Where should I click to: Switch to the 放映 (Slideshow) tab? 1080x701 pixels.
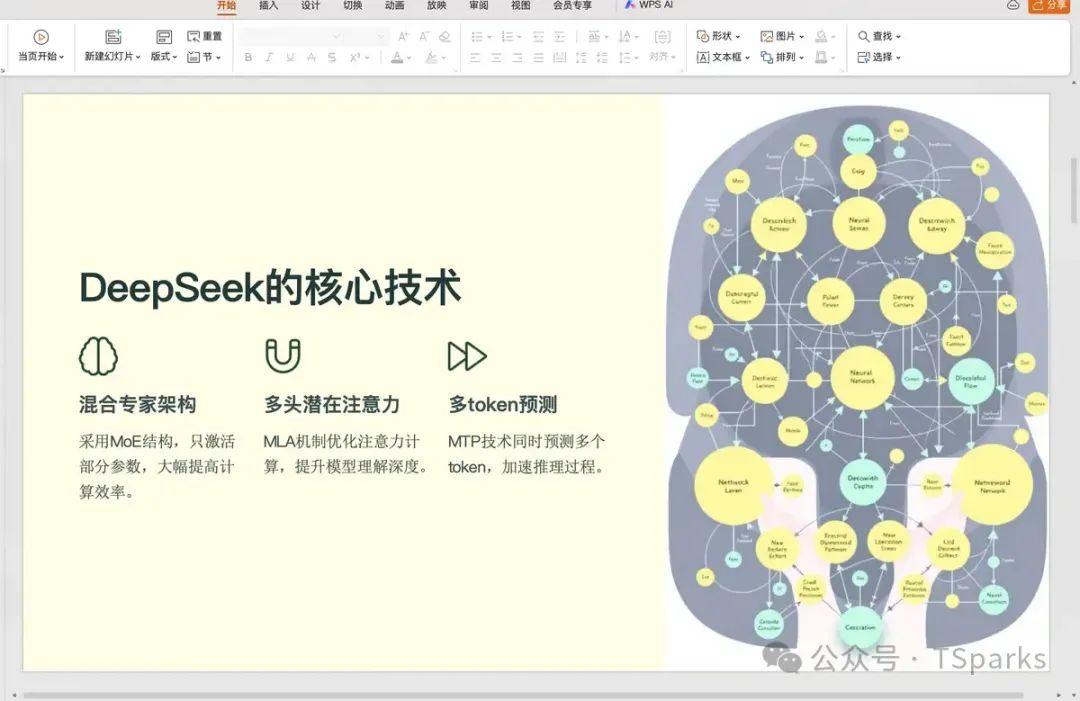(x=437, y=6)
